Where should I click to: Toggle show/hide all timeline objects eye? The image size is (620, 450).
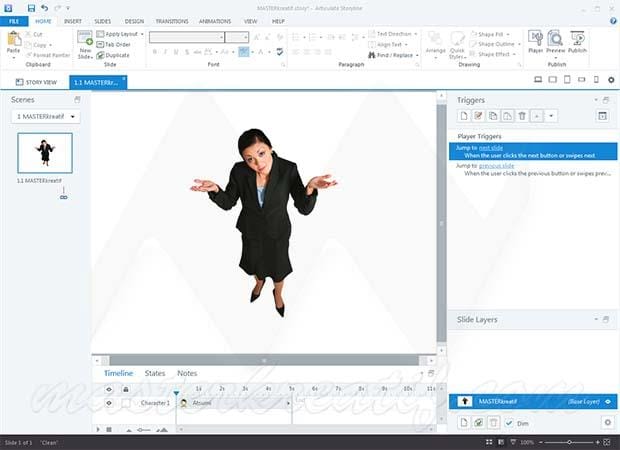(109, 389)
